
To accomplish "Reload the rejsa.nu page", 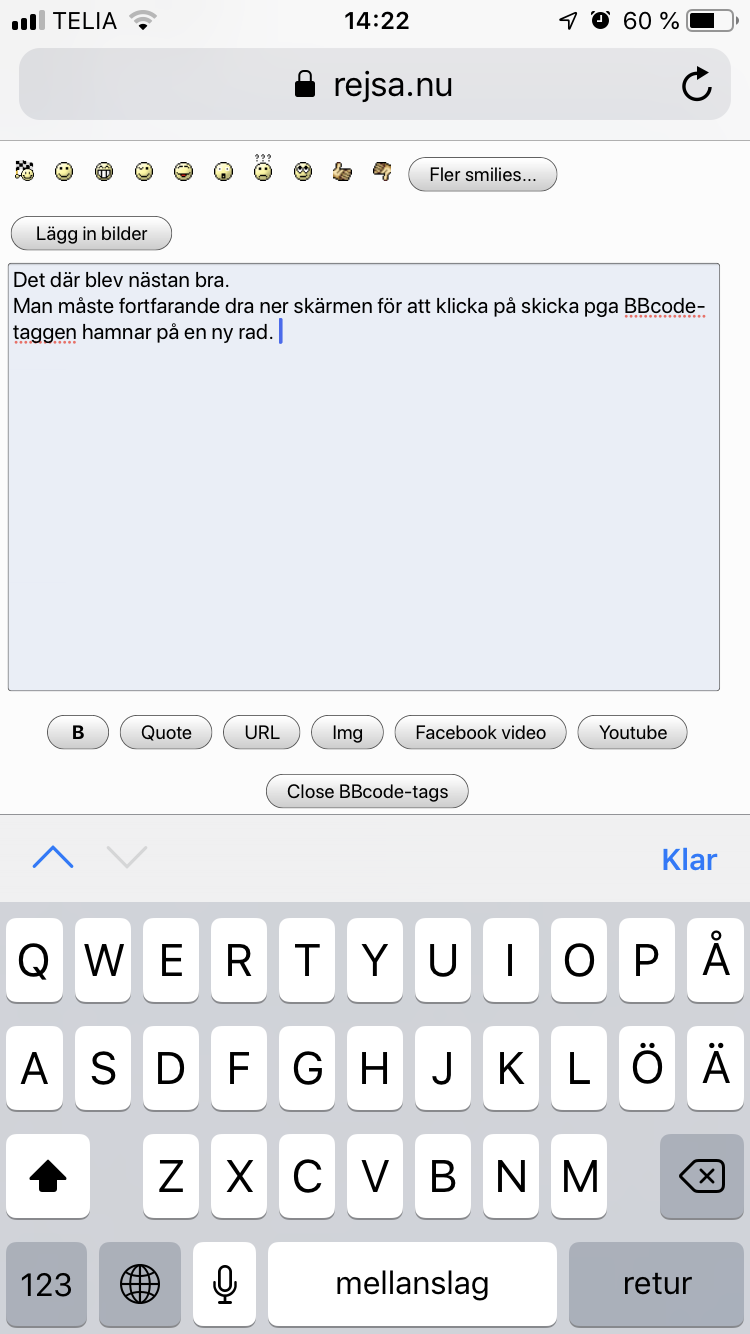I will tap(697, 85).
